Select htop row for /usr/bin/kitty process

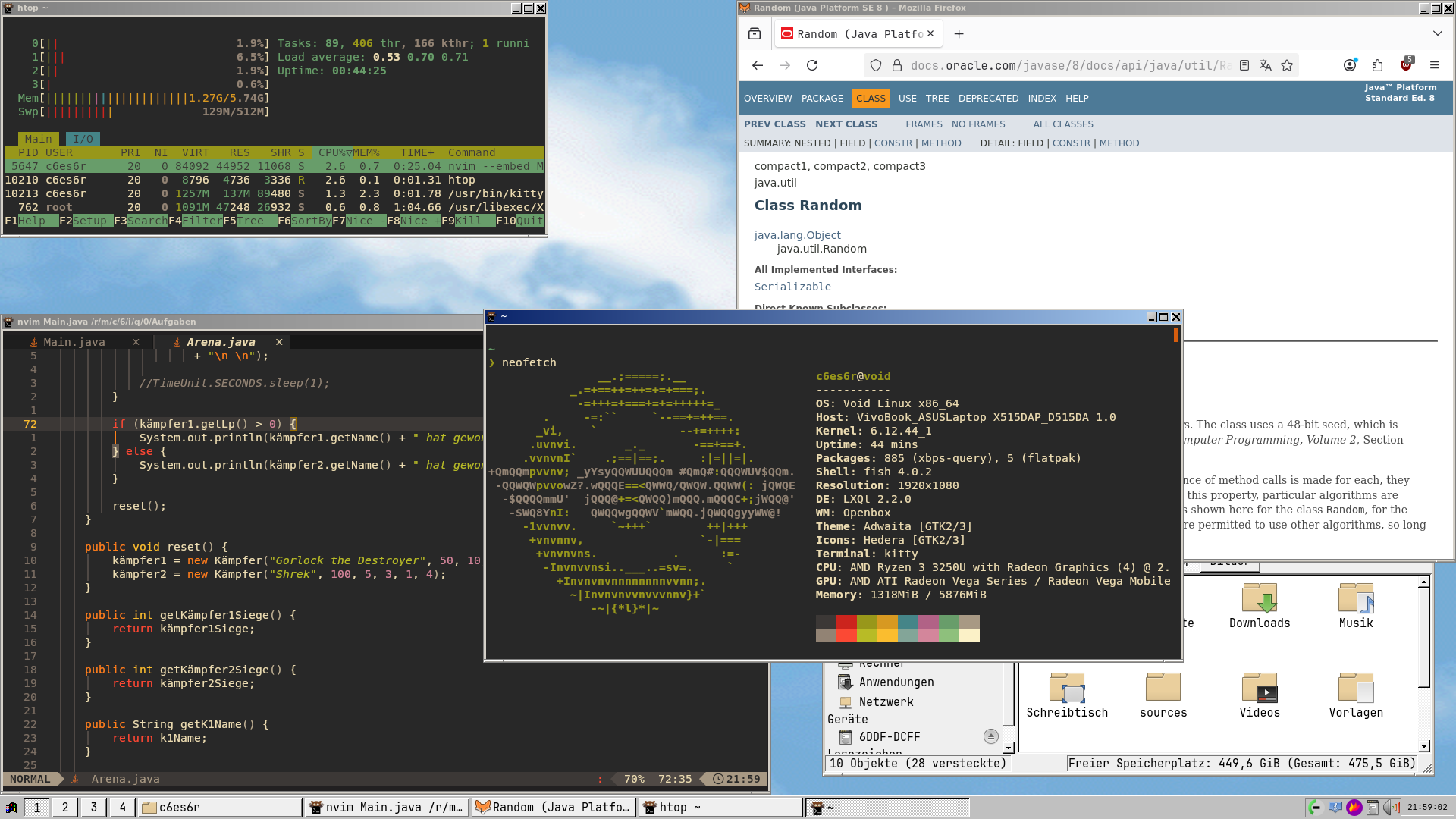click(x=274, y=194)
